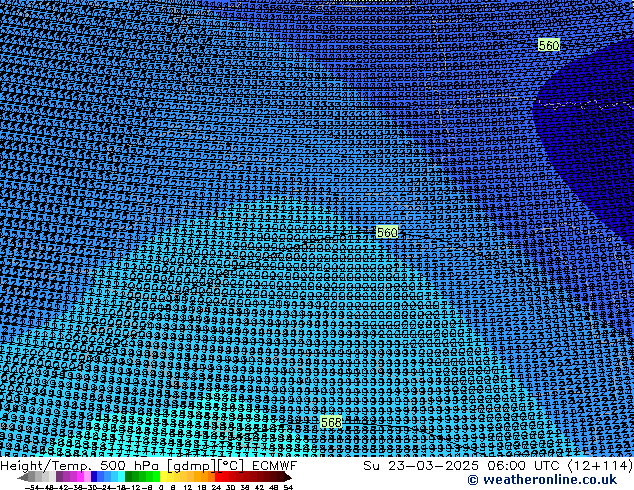Pick the dark green legend swatch

click(129, 476)
